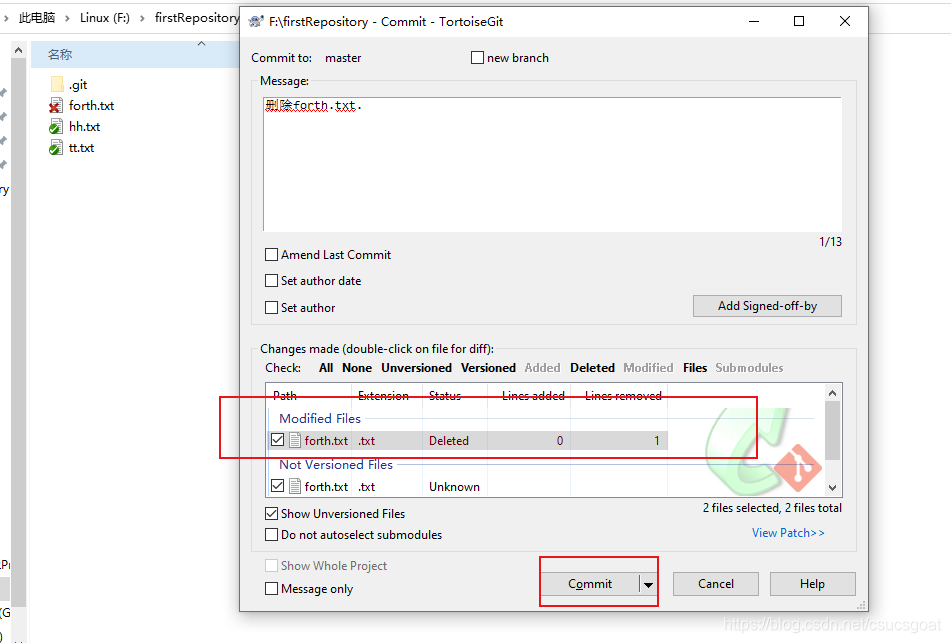Check Deleted files filter
The width and height of the screenshot is (951, 643).
[x=592, y=368]
